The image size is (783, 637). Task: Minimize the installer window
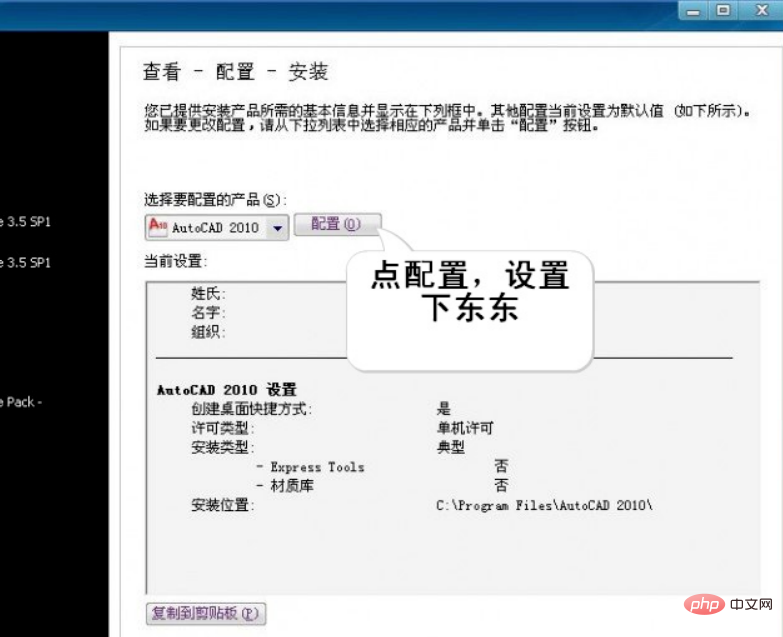tap(693, 10)
